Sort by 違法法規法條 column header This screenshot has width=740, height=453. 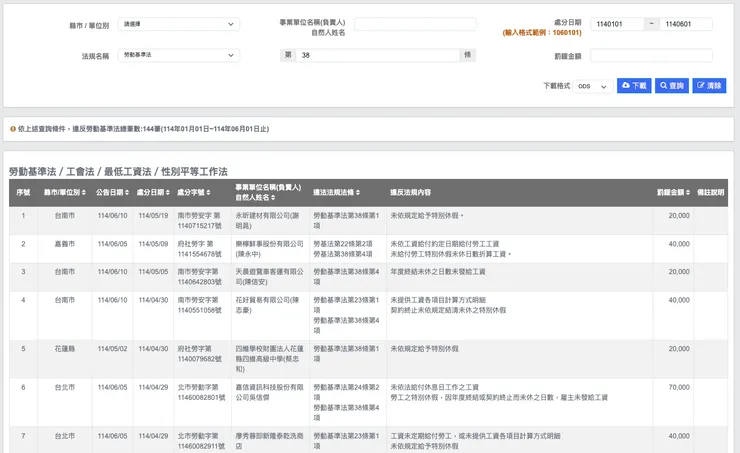[336, 193]
